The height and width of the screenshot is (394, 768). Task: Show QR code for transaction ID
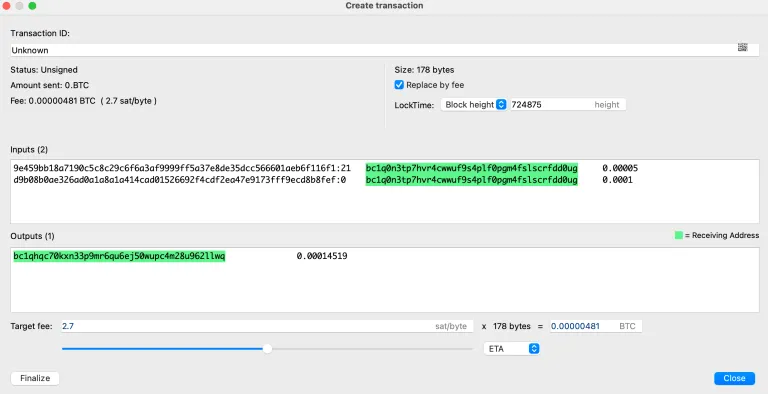pyautogui.click(x=743, y=47)
